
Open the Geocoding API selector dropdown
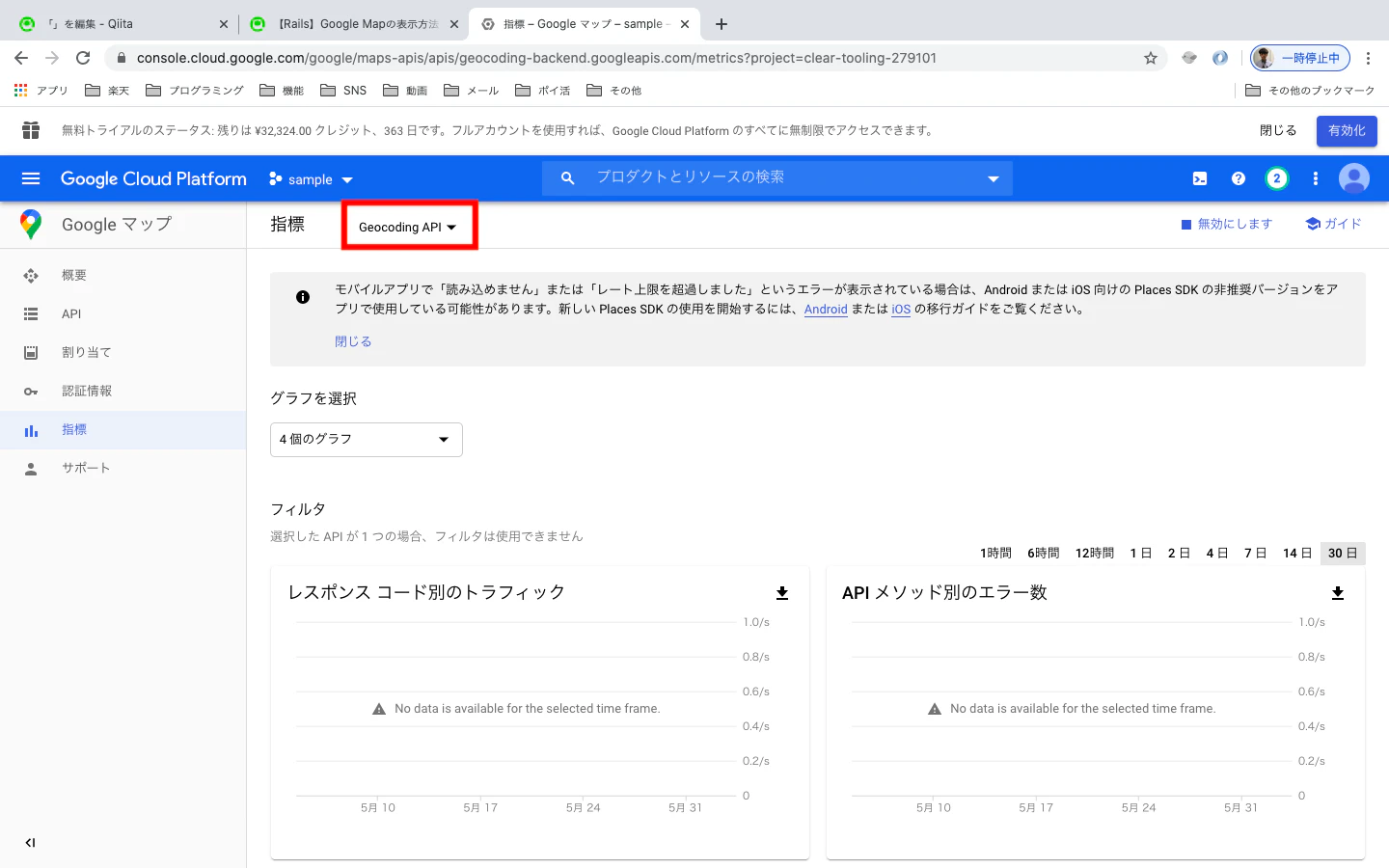pos(409,227)
